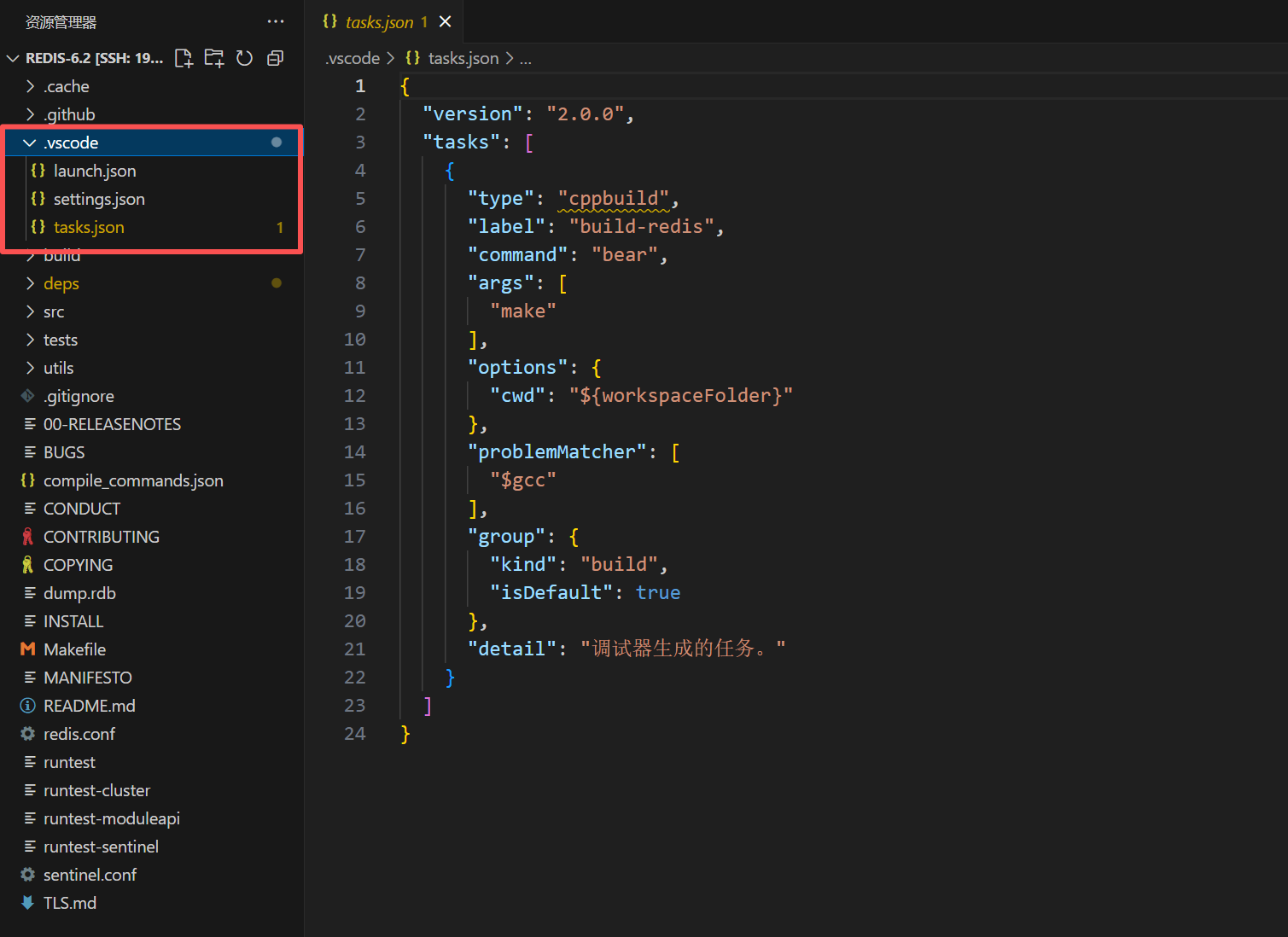Click the "2.0.0" version value
Screen dimensions: 1288x937
[586, 114]
